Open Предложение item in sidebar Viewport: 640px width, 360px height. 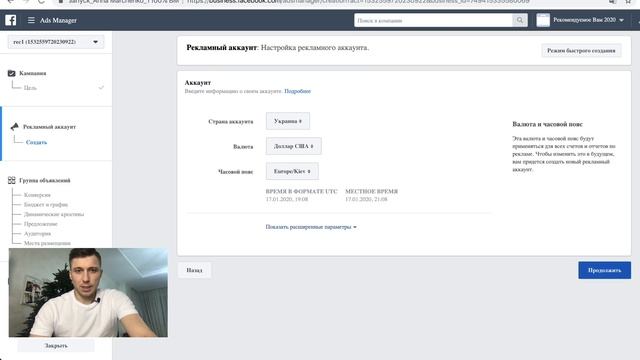click(x=40, y=224)
